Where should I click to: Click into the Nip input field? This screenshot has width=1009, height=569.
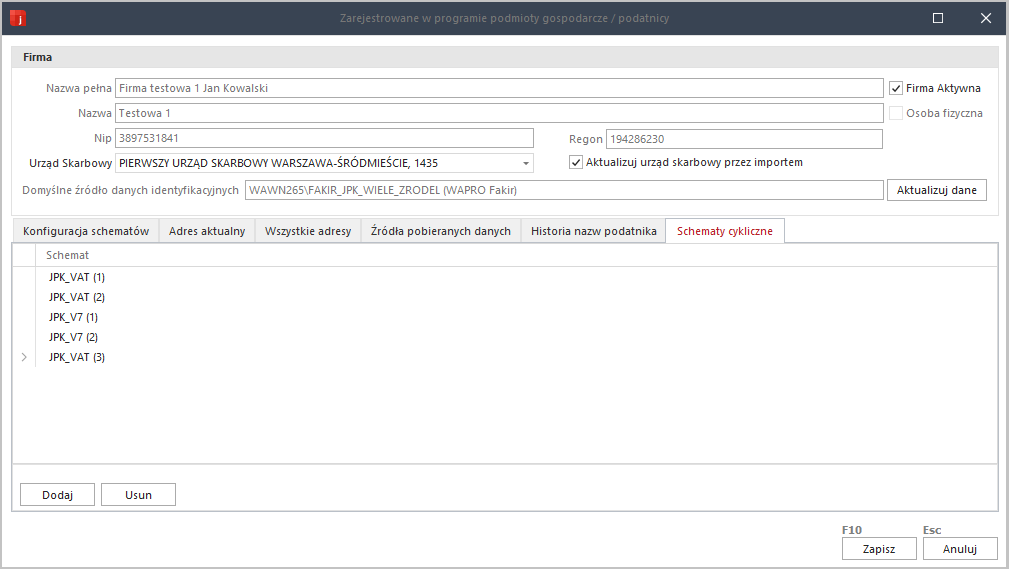pos(325,138)
